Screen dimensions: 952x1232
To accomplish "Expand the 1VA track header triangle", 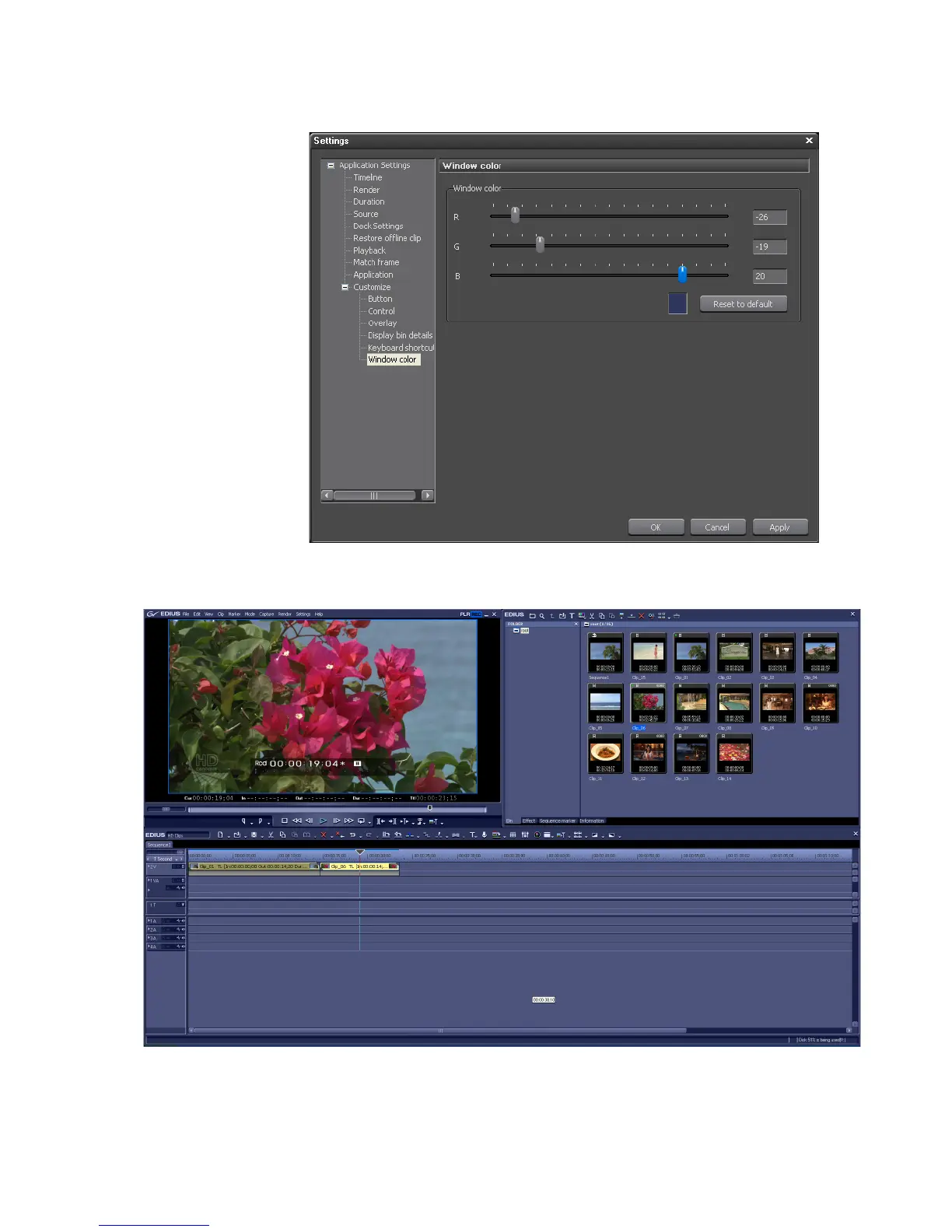I will click(x=149, y=880).
